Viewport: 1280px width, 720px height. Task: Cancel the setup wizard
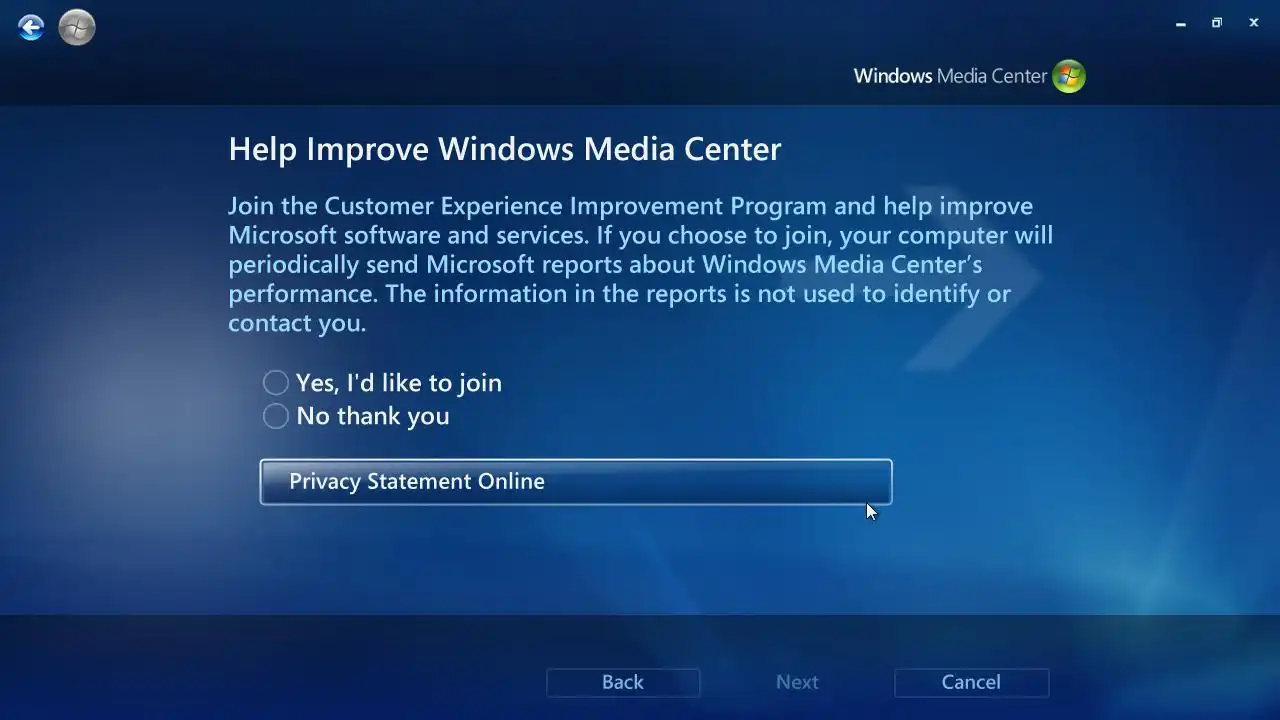(971, 682)
